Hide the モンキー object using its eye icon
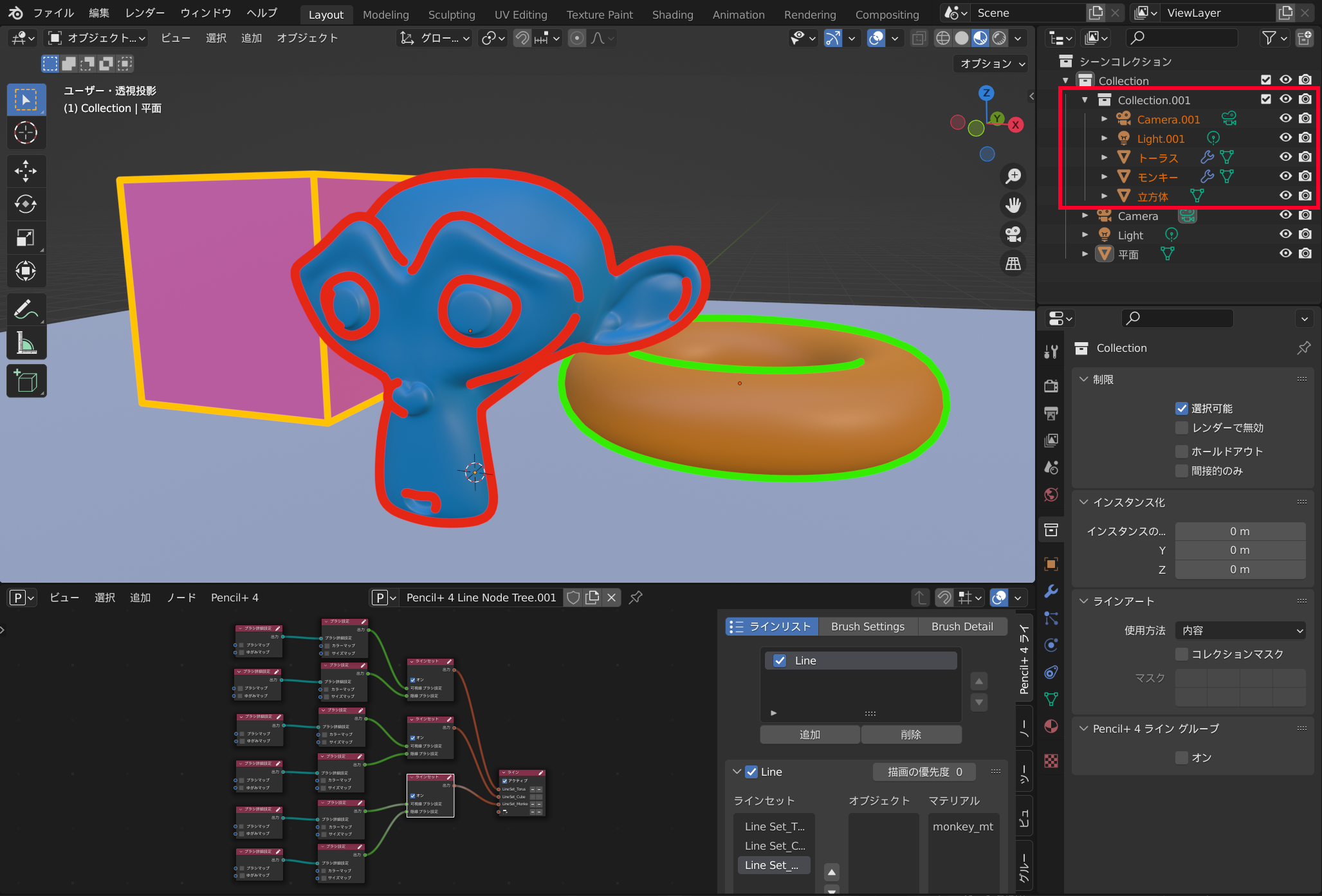This screenshot has width=1322, height=896. (1285, 176)
